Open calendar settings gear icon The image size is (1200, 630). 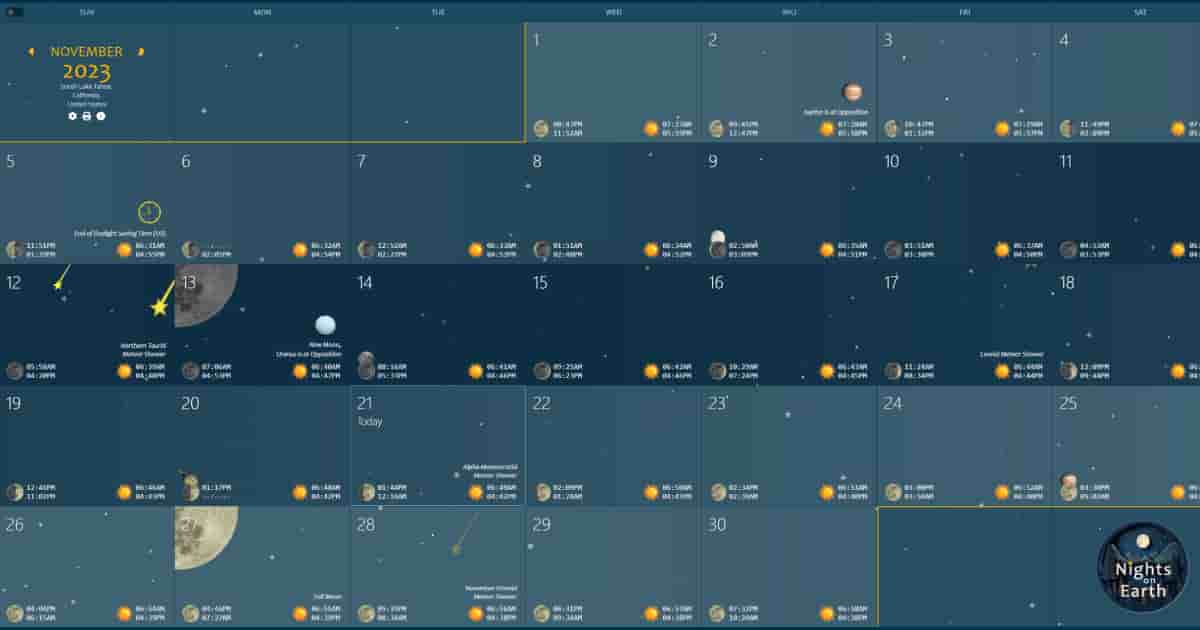click(x=72, y=116)
